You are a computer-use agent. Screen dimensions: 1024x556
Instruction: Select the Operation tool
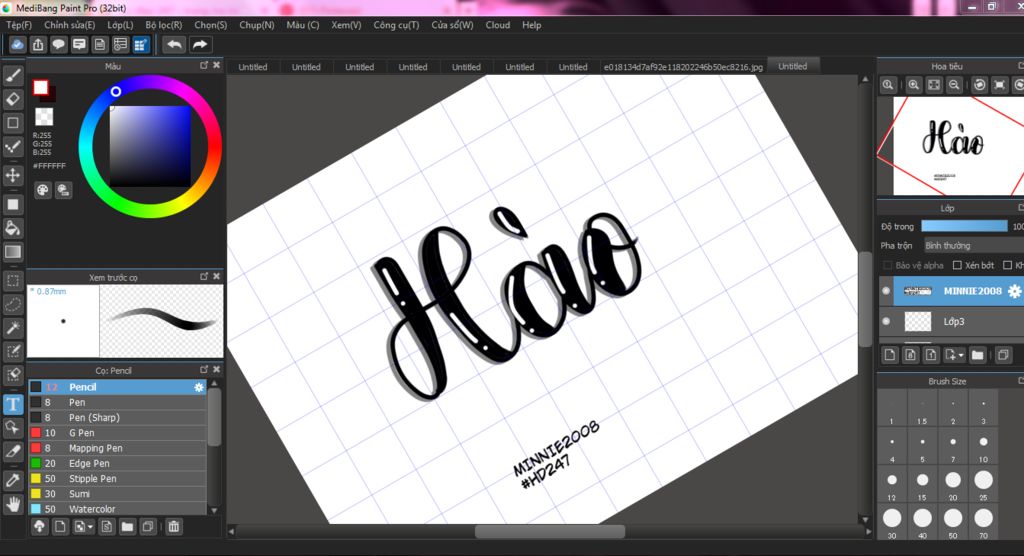[x=13, y=428]
